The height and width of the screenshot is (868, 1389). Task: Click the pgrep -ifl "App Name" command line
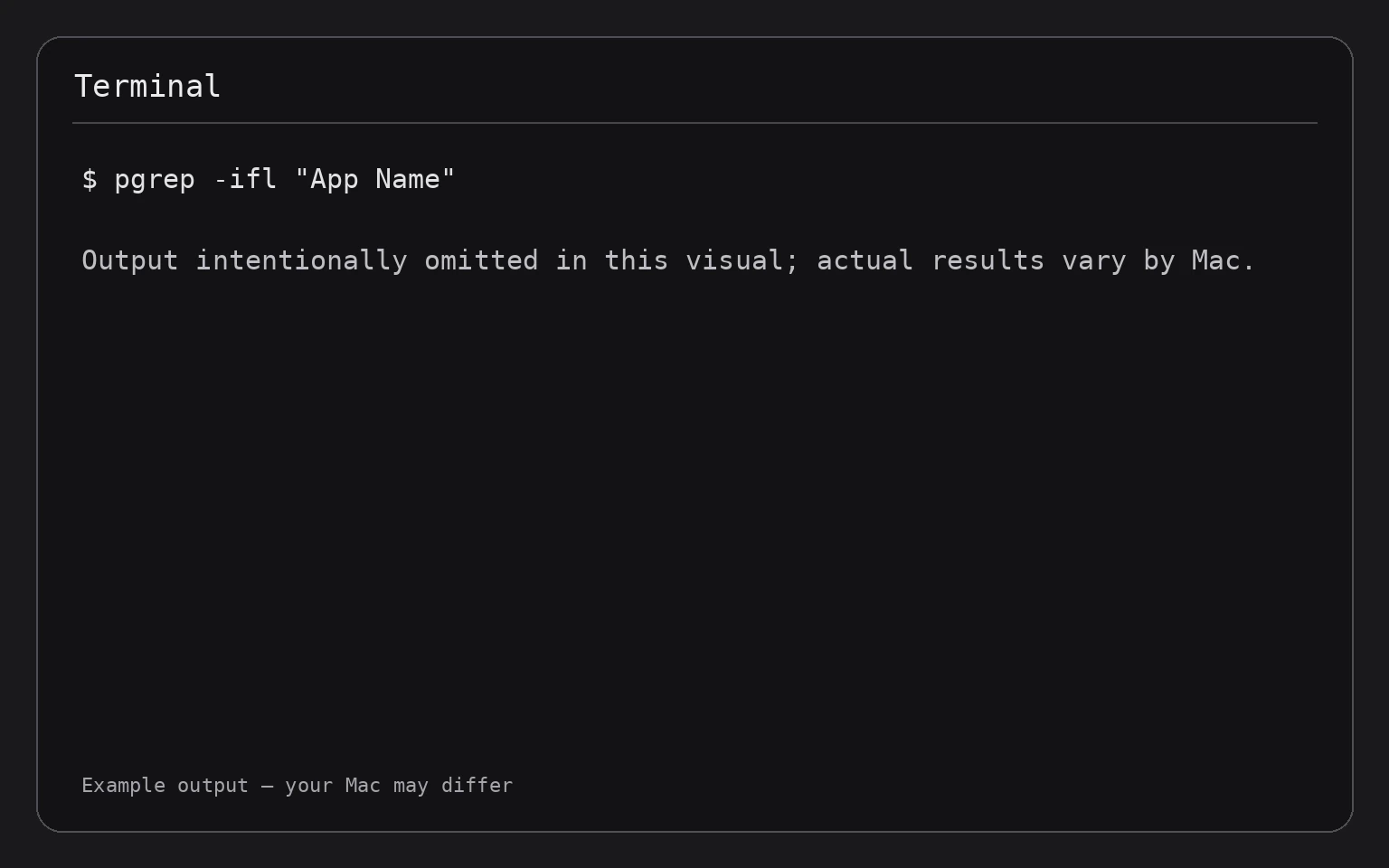[269, 179]
